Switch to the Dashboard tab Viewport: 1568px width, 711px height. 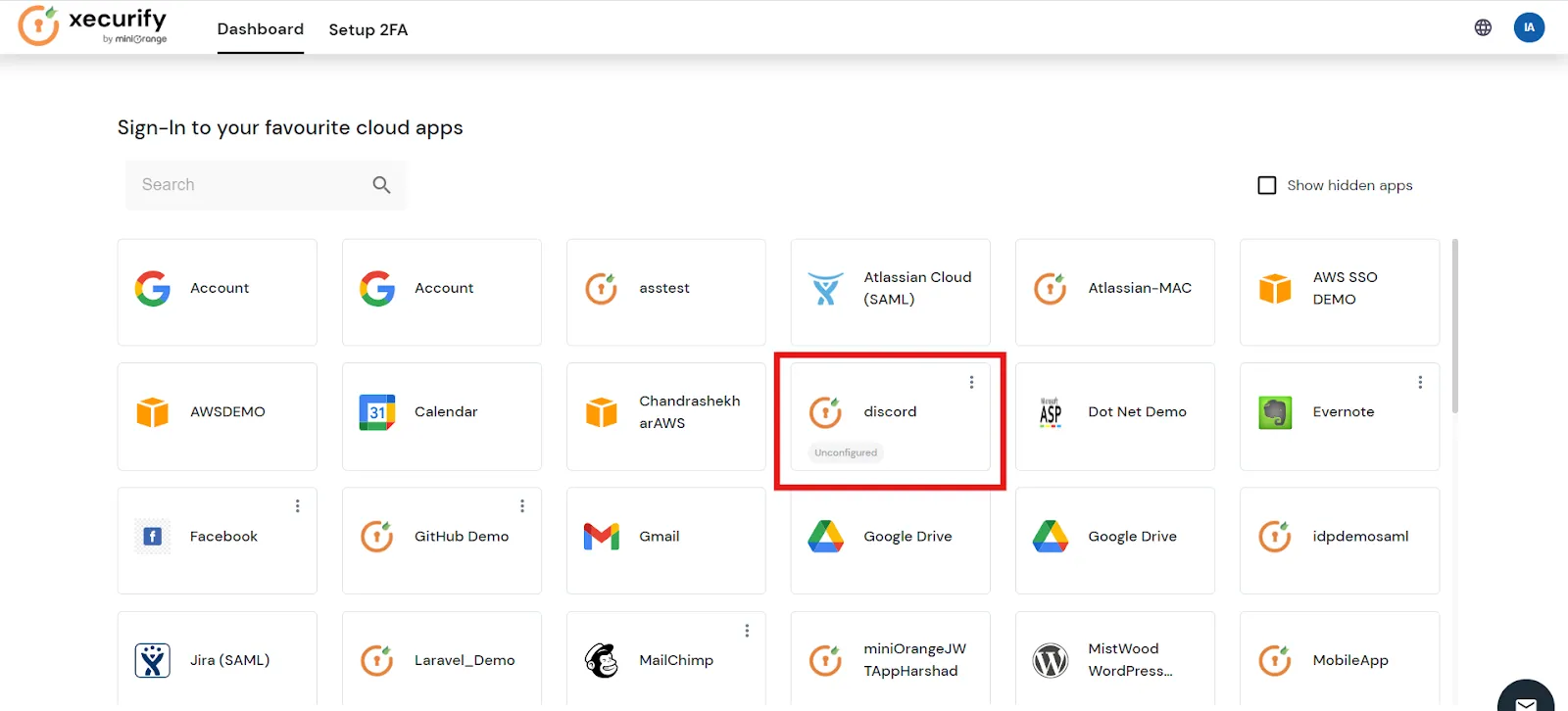pyautogui.click(x=261, y=29)
